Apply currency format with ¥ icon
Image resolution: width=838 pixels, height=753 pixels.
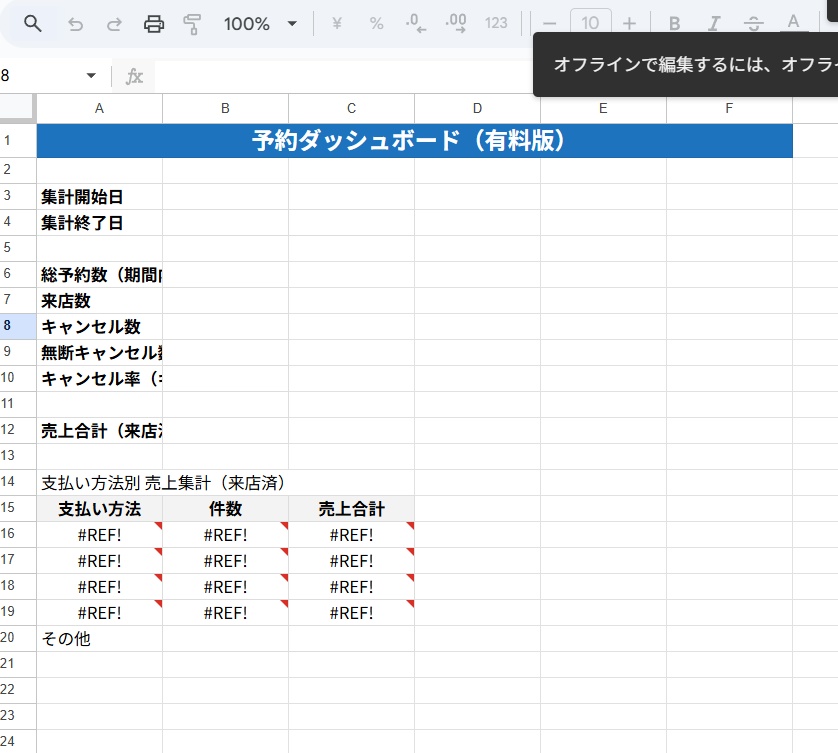click(336, 23)
